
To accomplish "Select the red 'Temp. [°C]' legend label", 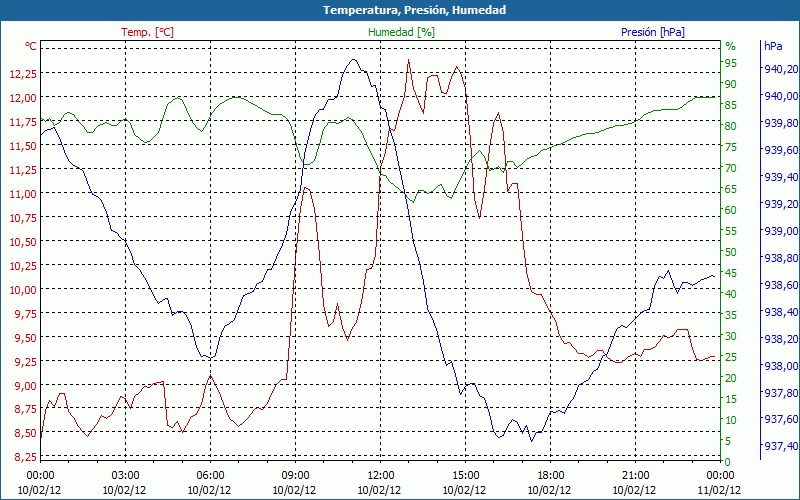I will click(x=147, y=32).
